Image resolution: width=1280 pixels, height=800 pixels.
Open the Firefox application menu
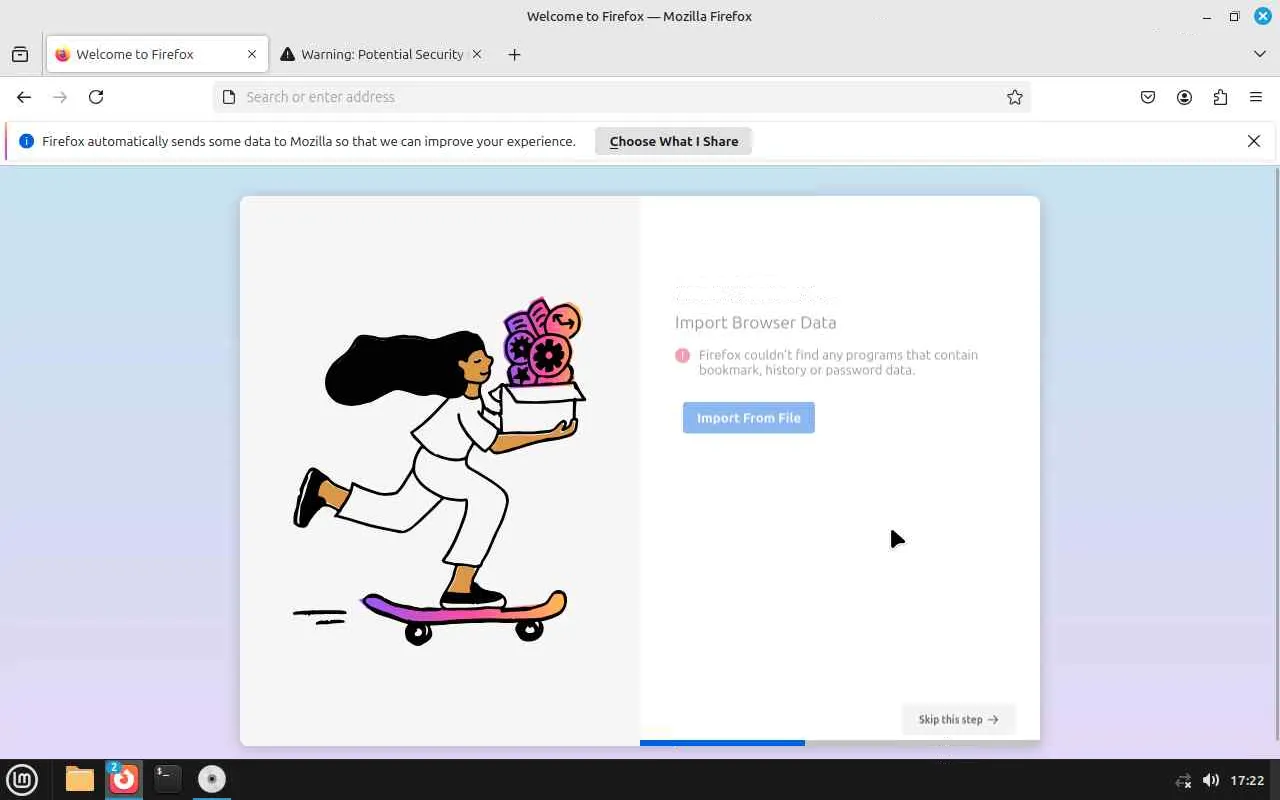tap(1256, 97)
